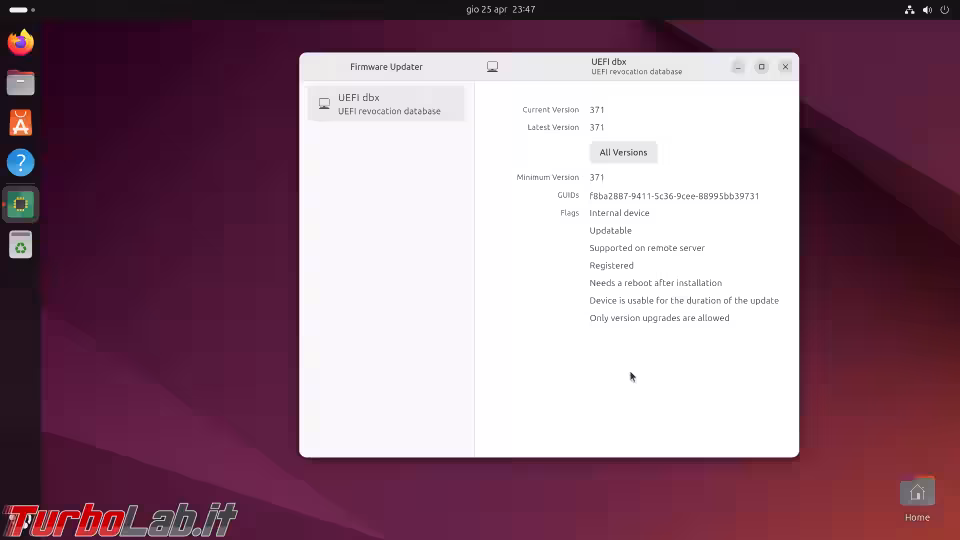
Task: Click the Current Version label
Action: click(550, 110)
